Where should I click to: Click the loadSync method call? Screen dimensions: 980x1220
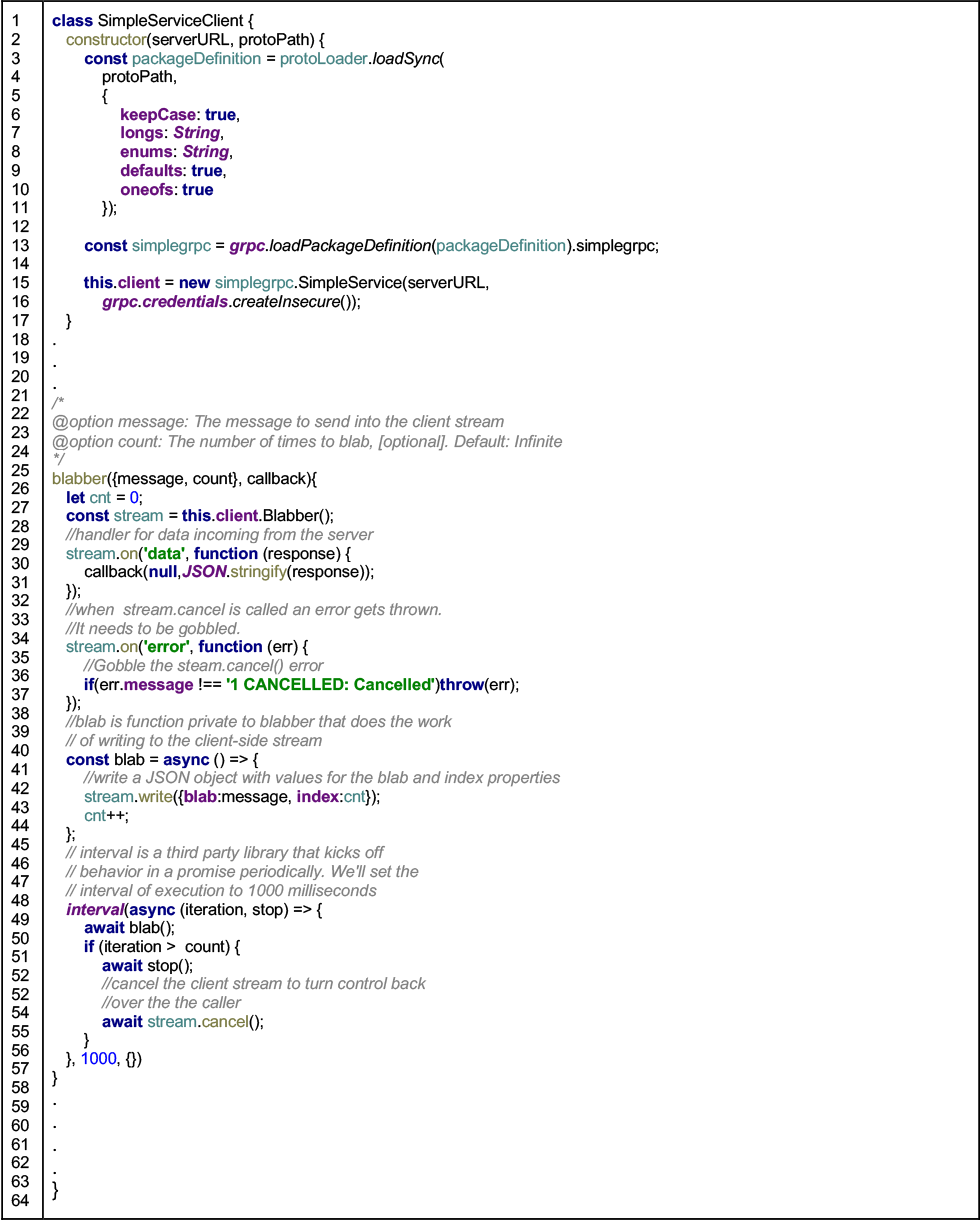tap(404, 58)
